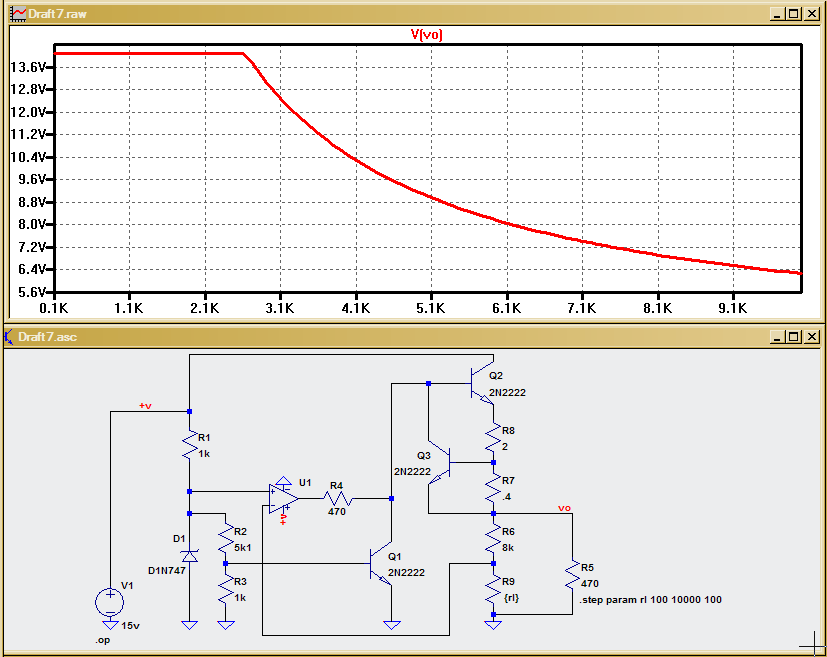Select transistor Q2 symbol
Image resolution: width=827 pixels, height=657 pixels.
coord(482,384)
